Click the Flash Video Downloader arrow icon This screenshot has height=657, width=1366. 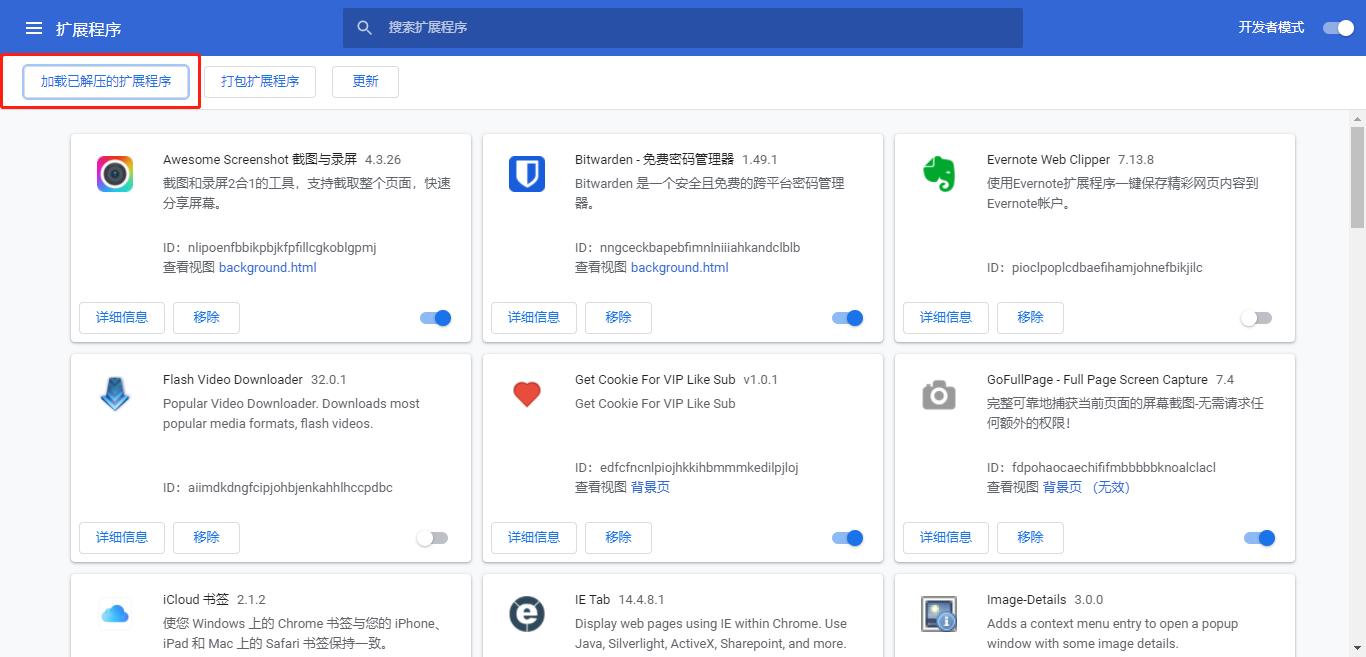click(x=114, y=393)
